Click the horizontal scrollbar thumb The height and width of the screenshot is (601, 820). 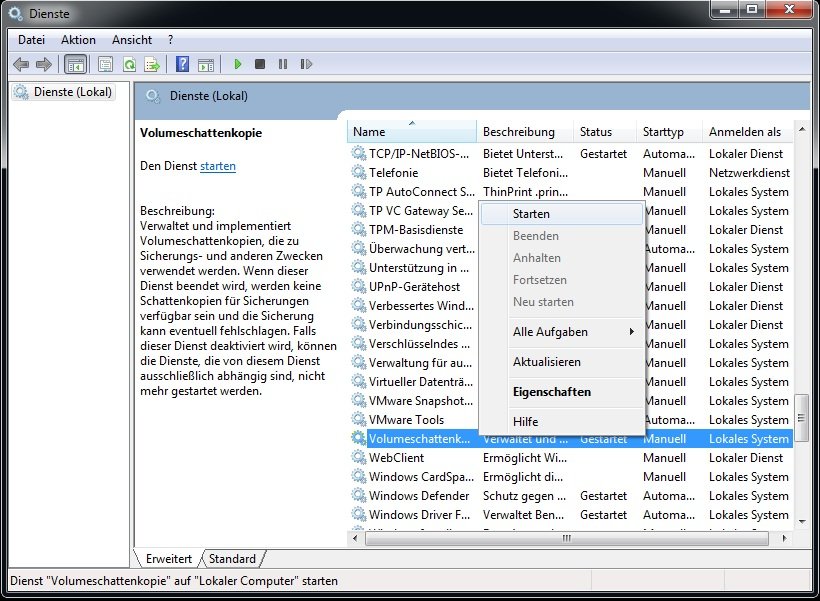click(x=565, y=538)
